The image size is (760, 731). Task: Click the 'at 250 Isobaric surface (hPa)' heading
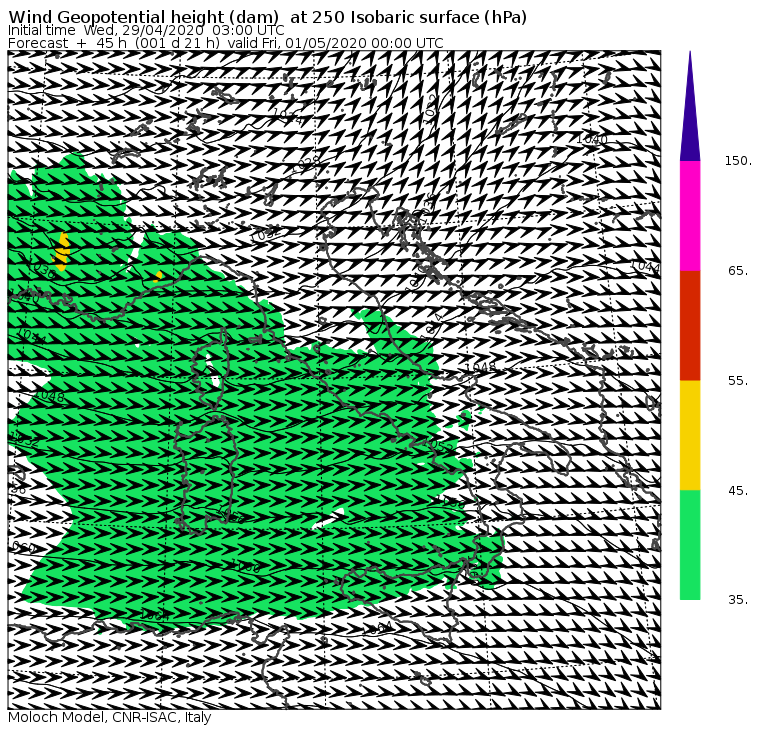coord(408,17)
